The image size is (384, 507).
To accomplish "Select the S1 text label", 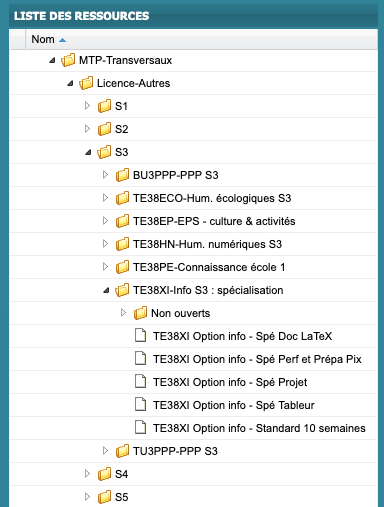I will point(121,106).
